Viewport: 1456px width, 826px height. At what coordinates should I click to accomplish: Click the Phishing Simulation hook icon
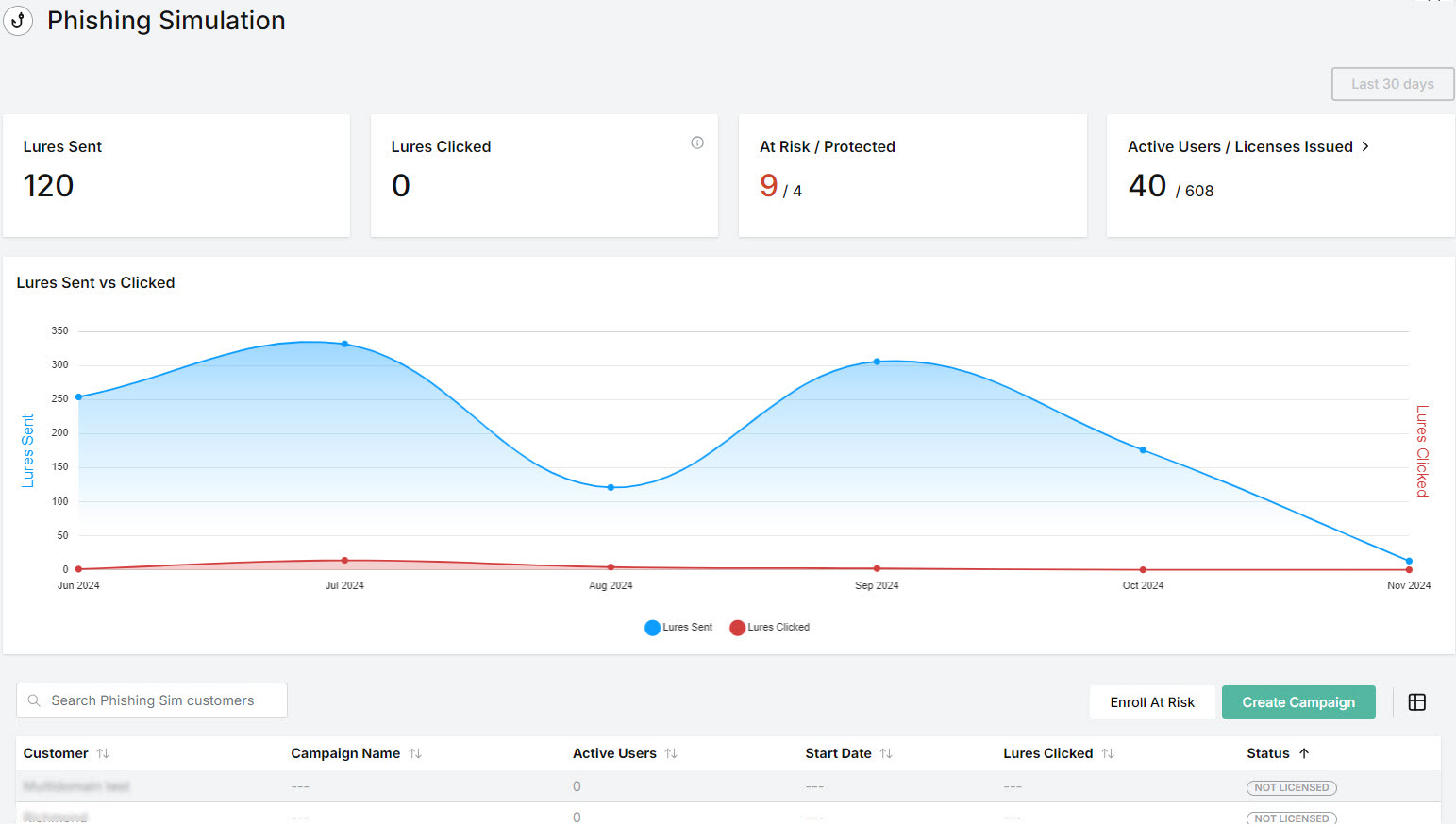pyautogui.click(x=18, y=21)
